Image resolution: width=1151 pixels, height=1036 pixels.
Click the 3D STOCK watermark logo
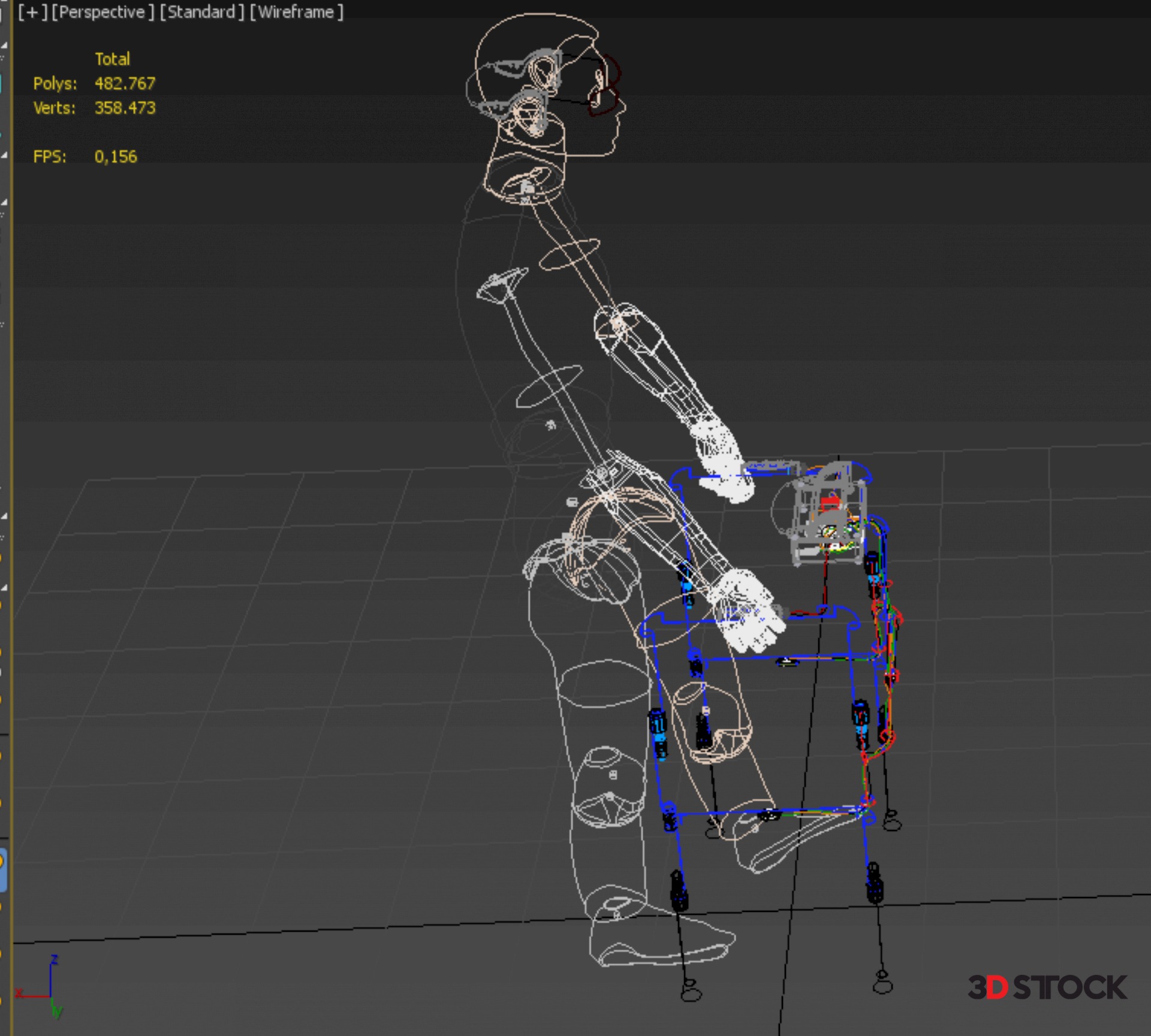point(1047,987)
